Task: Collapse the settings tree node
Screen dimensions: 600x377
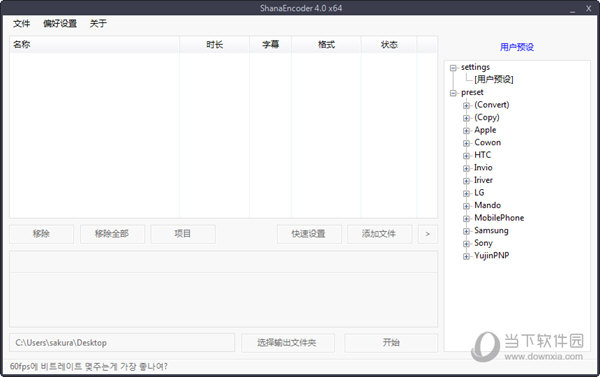Action: 453,68
